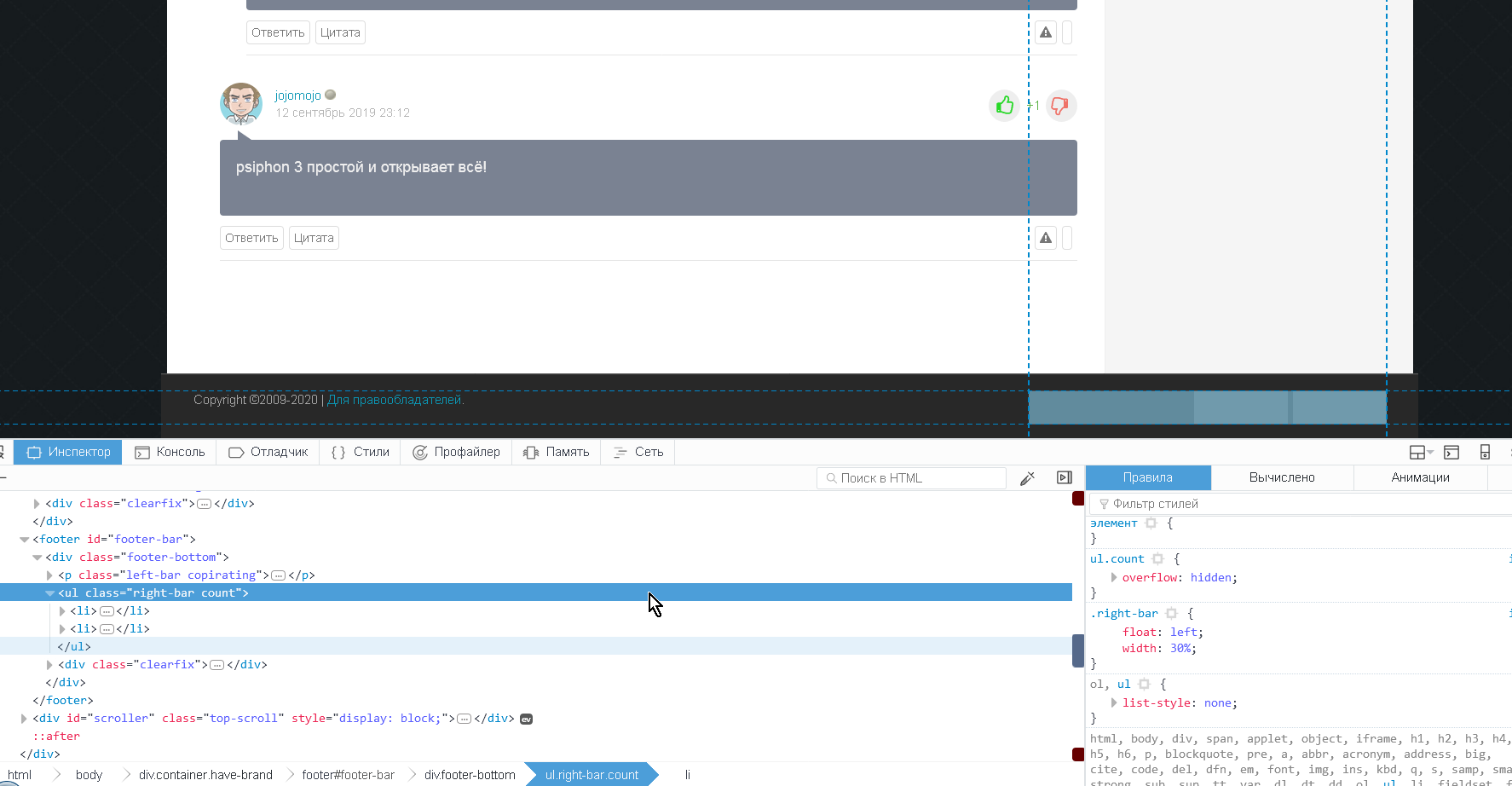The width and height of the screenshot is (1512, 786).
Task: Click hidden value of overflow
Action: coord(1211,578)
